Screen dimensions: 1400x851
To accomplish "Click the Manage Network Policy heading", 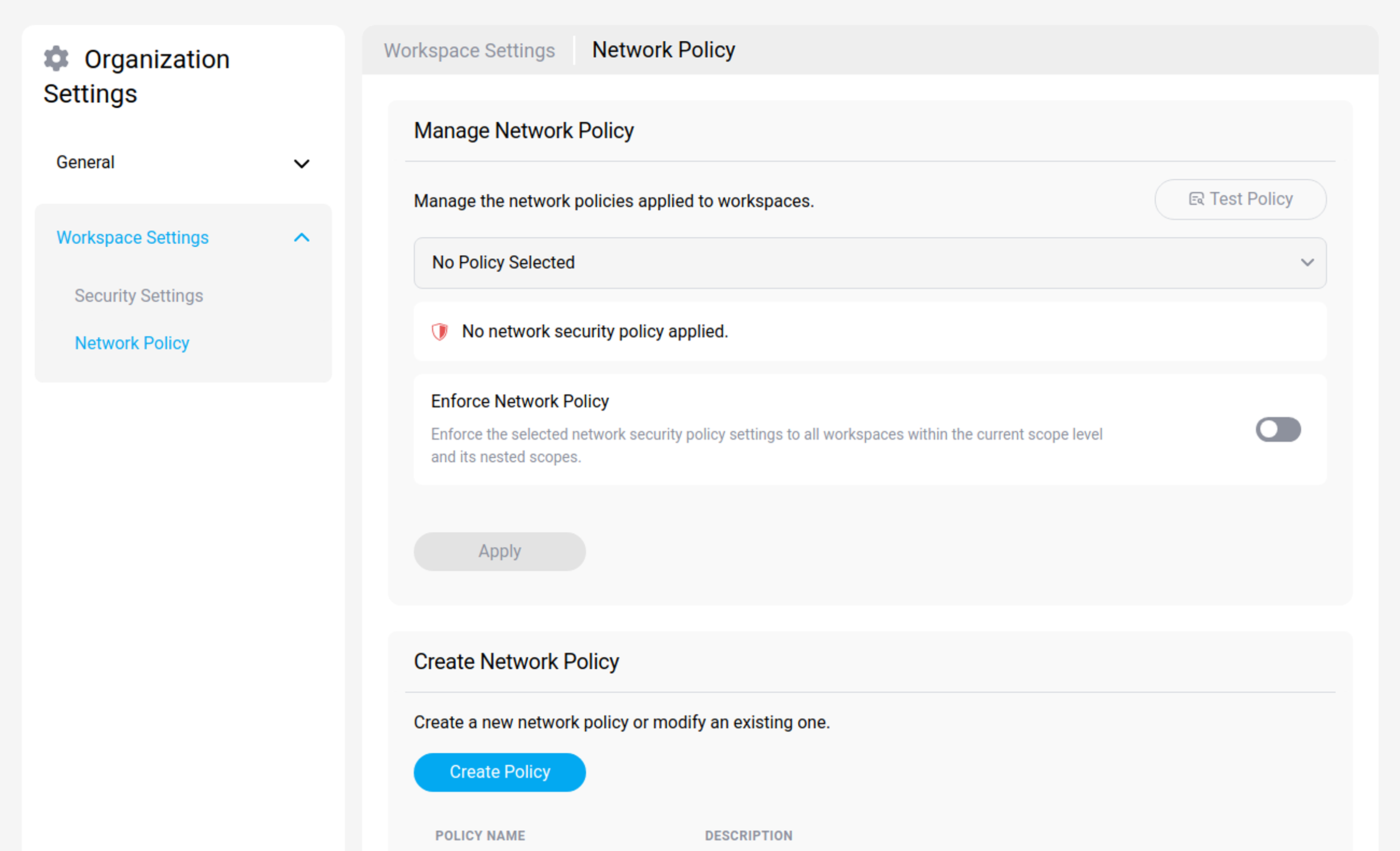I will [524, 131].
